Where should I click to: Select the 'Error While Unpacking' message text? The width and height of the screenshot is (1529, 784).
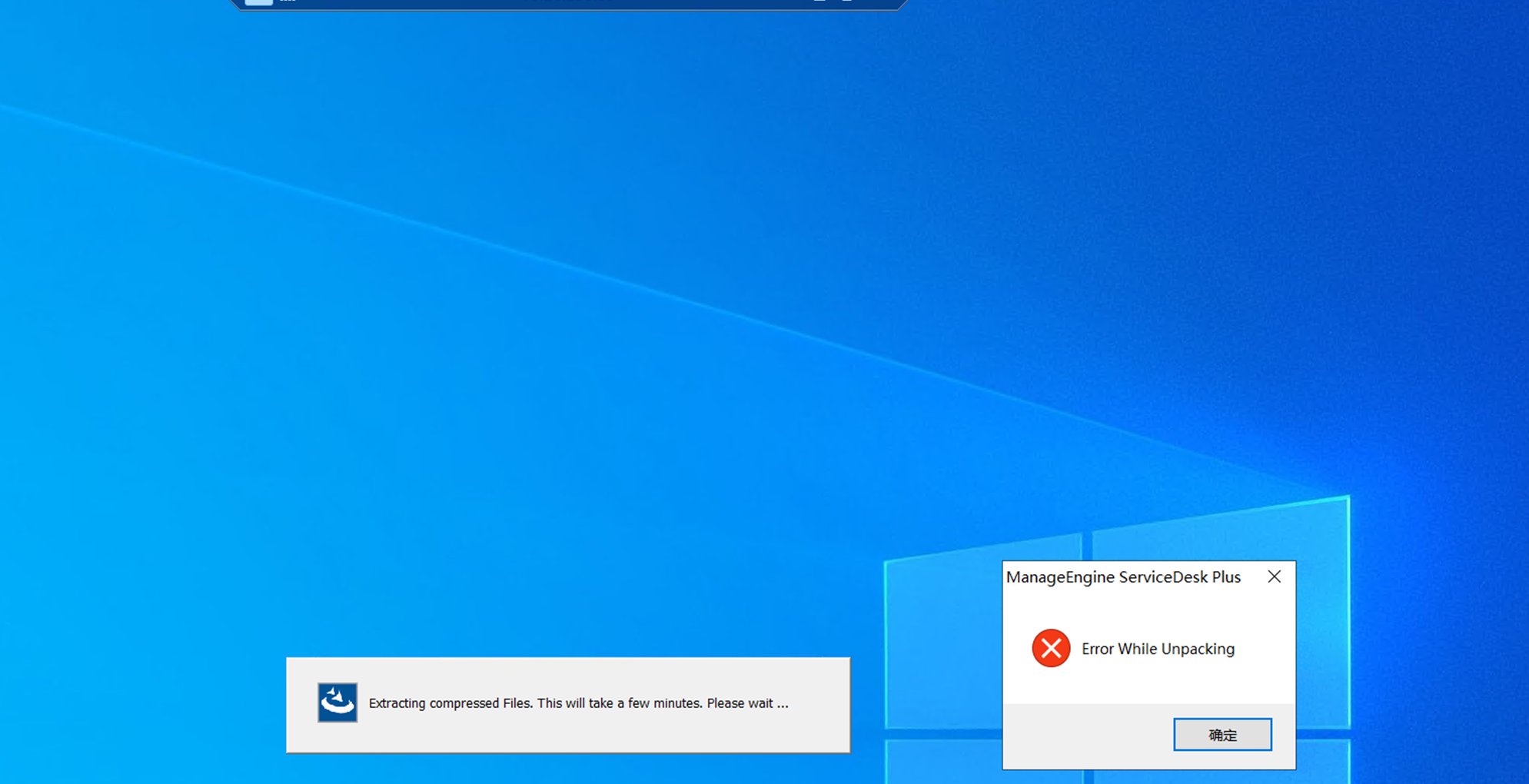(1157, 649)
